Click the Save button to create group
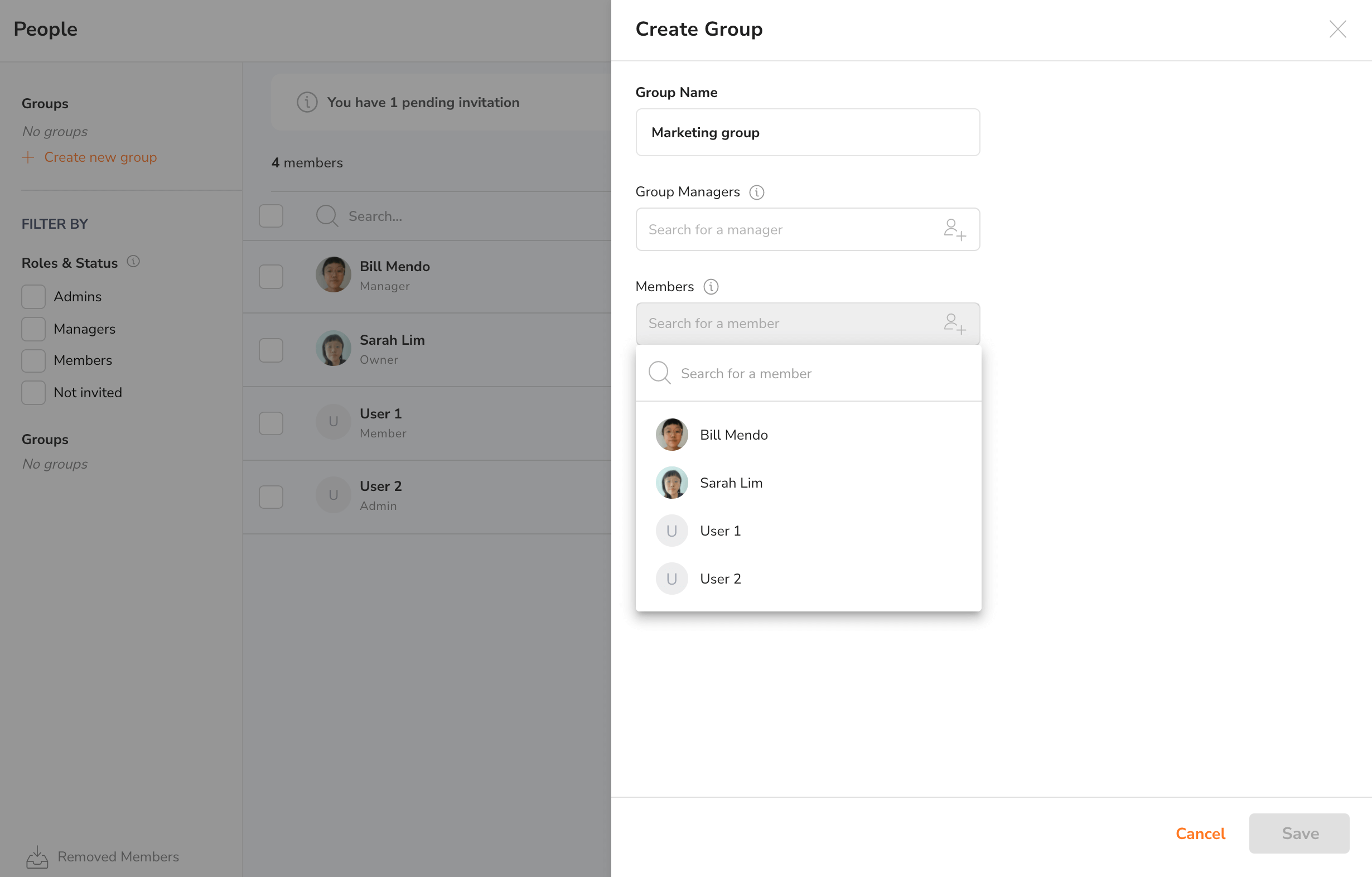 (1299, 833)
